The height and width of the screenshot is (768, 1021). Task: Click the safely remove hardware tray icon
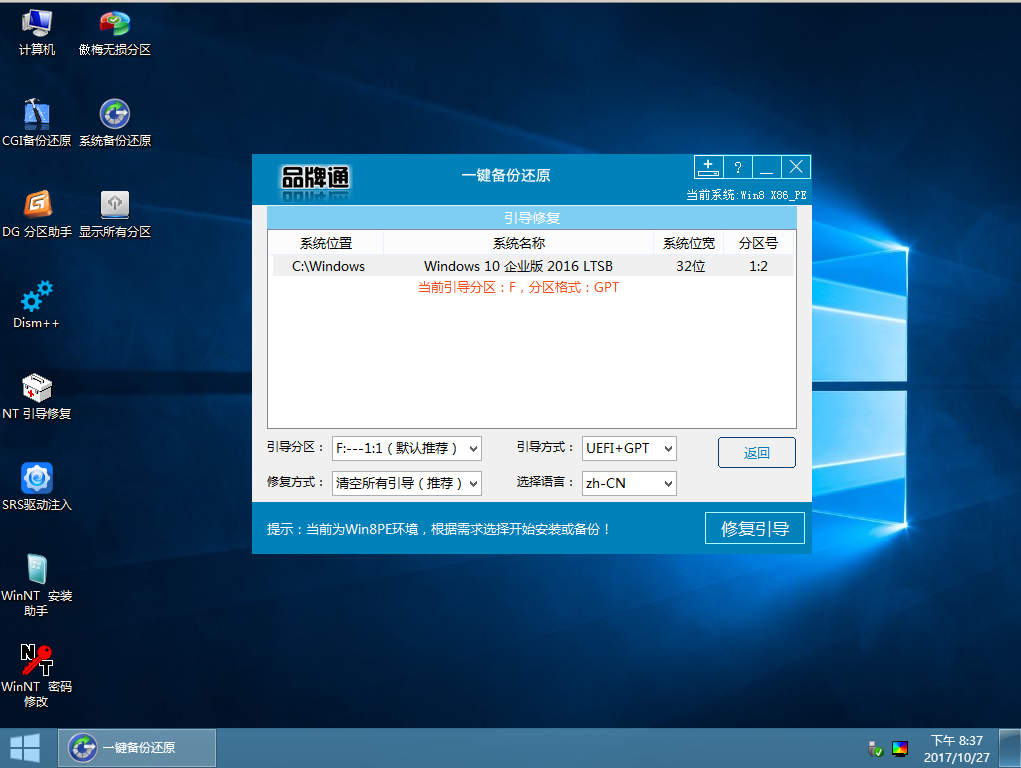(x=875, y=749)
